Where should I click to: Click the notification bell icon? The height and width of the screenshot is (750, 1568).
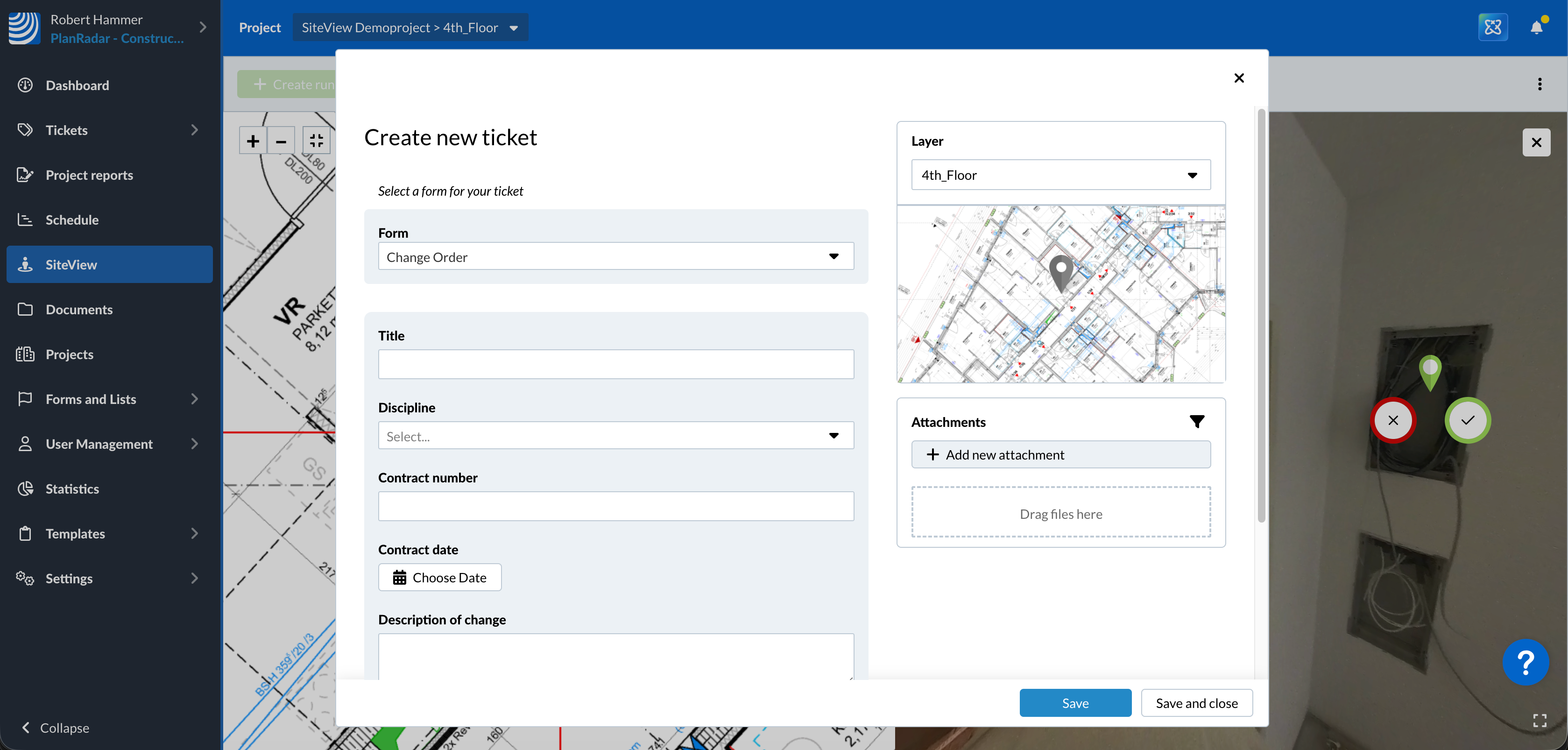point(1536,28)
